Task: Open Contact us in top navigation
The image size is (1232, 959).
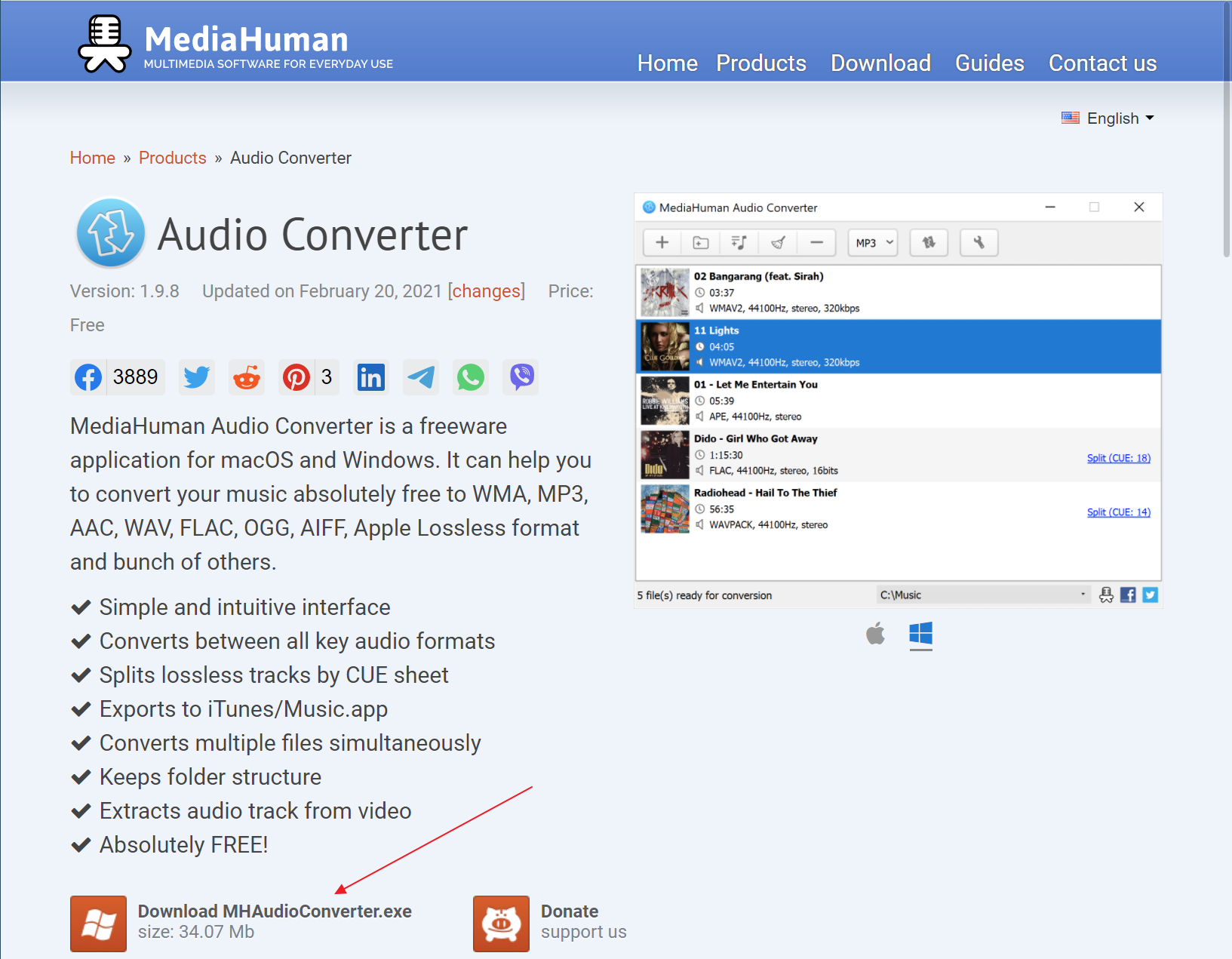Action: tap(1102, 63)
